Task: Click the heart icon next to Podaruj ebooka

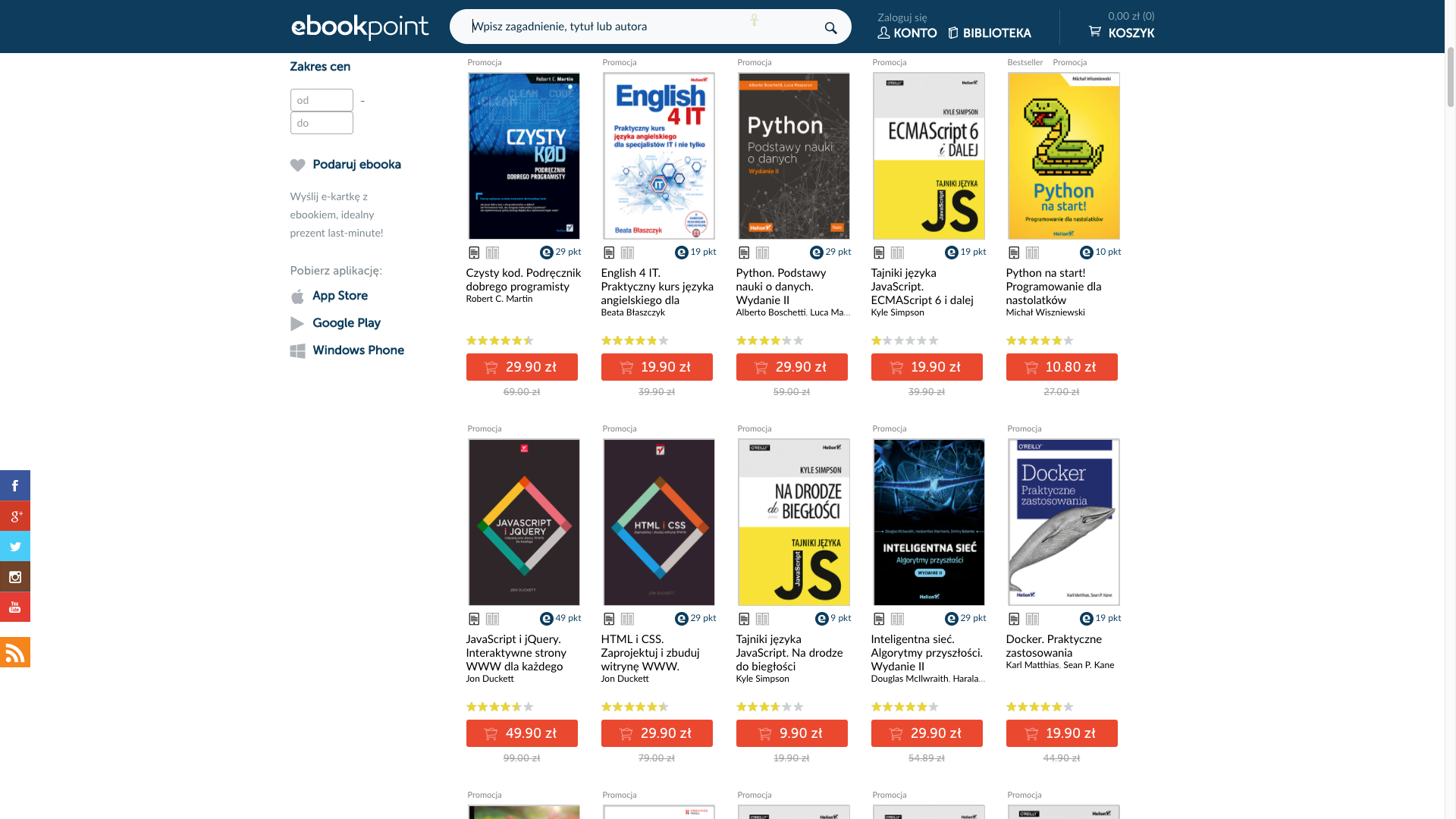Action: 297,165
